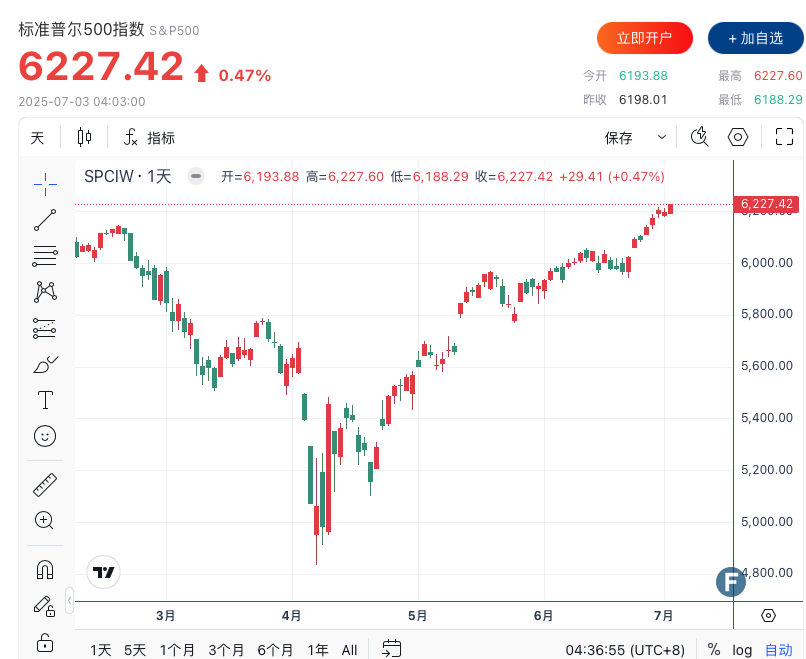This screenshot has width=806, height=659.
Task: Toggle percent scale on price axis
Action: coord(713,649)
